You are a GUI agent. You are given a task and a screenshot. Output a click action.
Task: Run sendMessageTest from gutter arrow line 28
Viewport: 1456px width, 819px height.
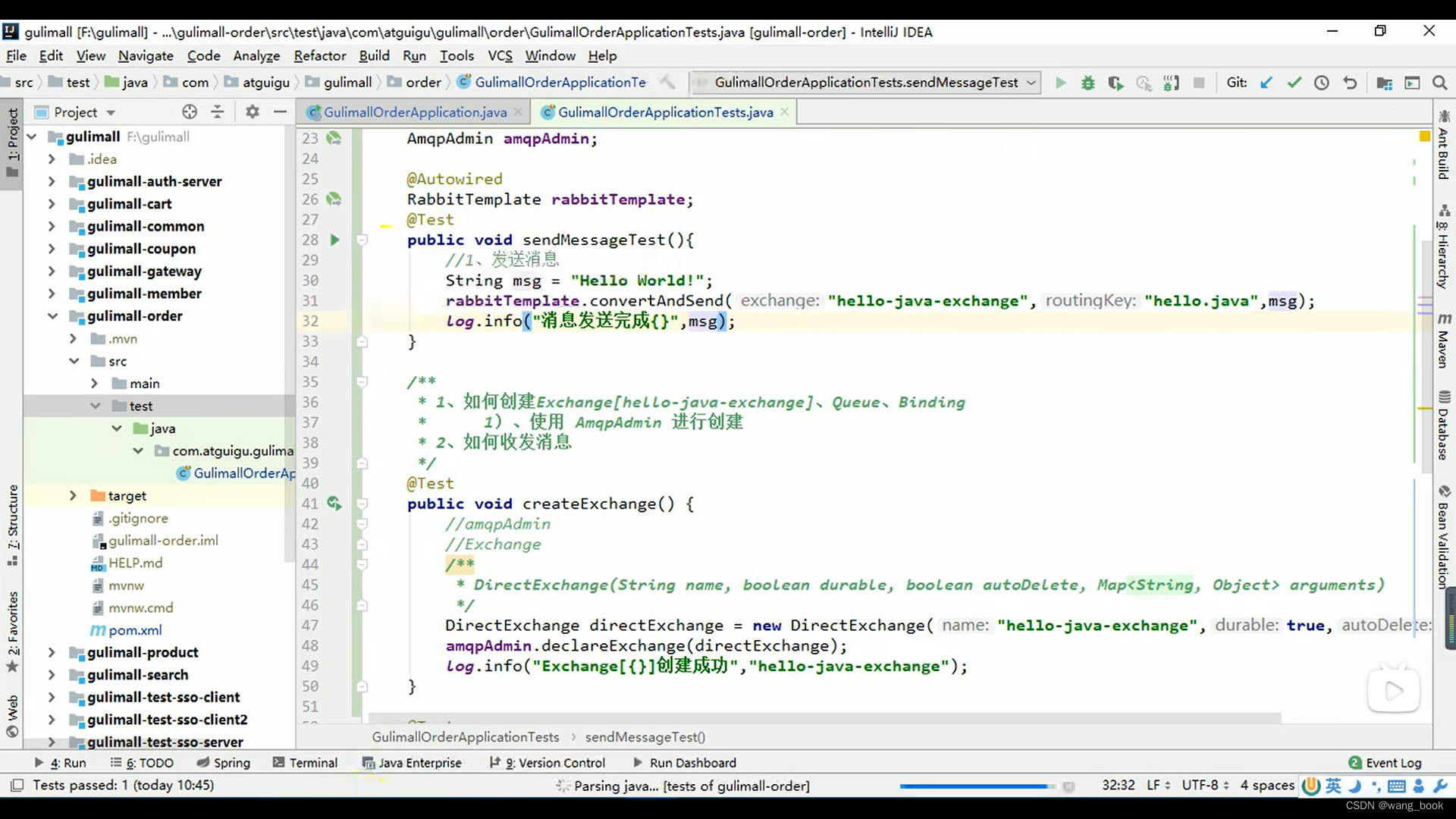334,240
